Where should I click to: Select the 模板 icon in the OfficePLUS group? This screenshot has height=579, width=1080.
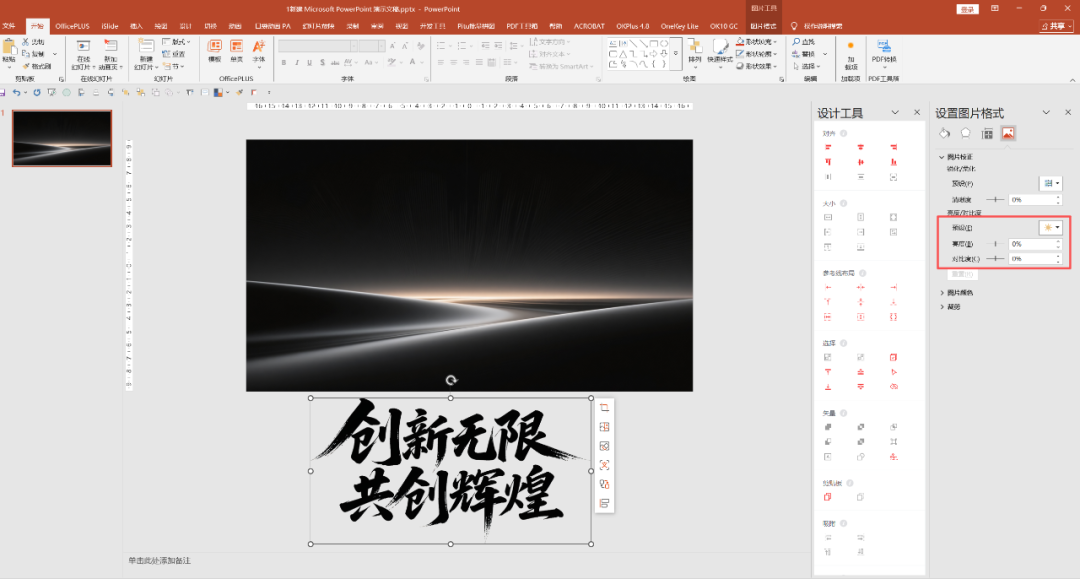(214, 49)
